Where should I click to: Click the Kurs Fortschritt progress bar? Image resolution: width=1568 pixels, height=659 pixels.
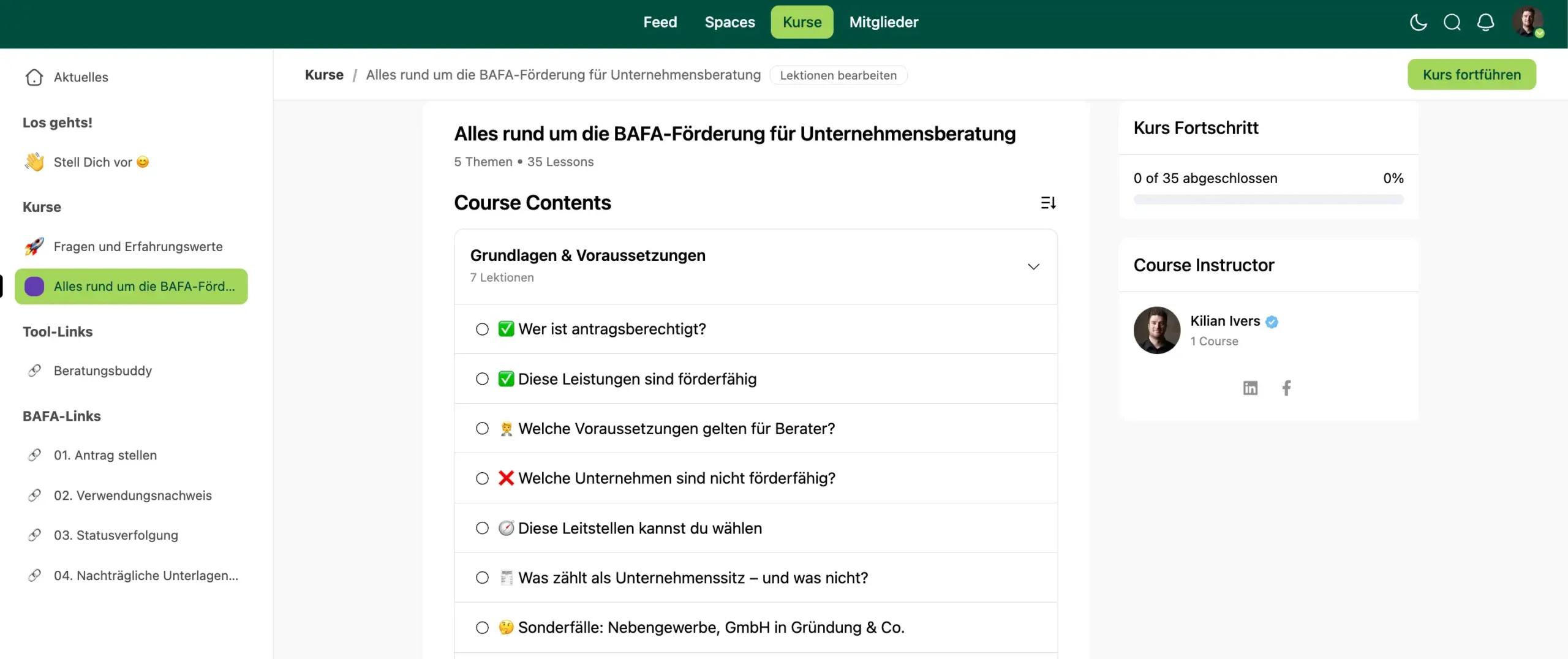(x=1268, y=200)
